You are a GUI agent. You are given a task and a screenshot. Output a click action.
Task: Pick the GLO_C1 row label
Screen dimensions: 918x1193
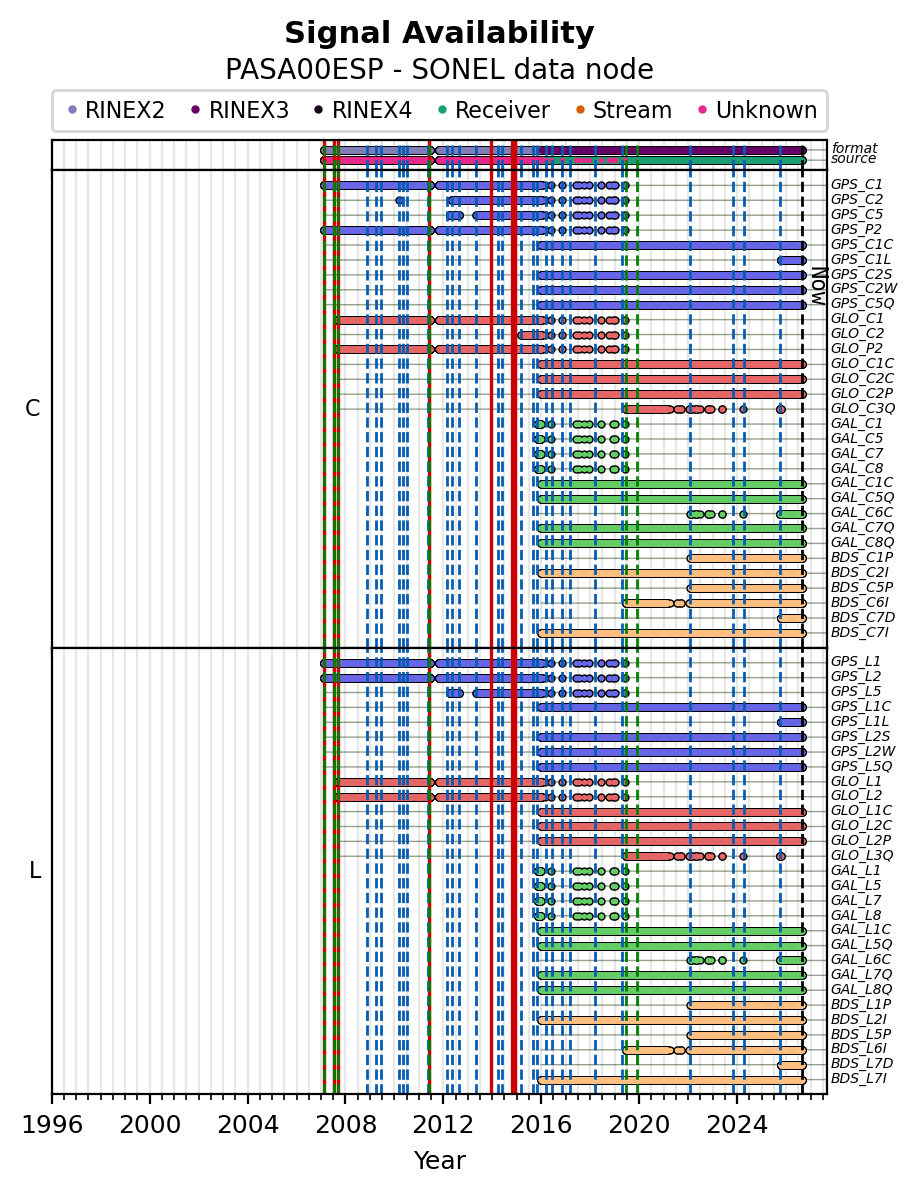857,319
